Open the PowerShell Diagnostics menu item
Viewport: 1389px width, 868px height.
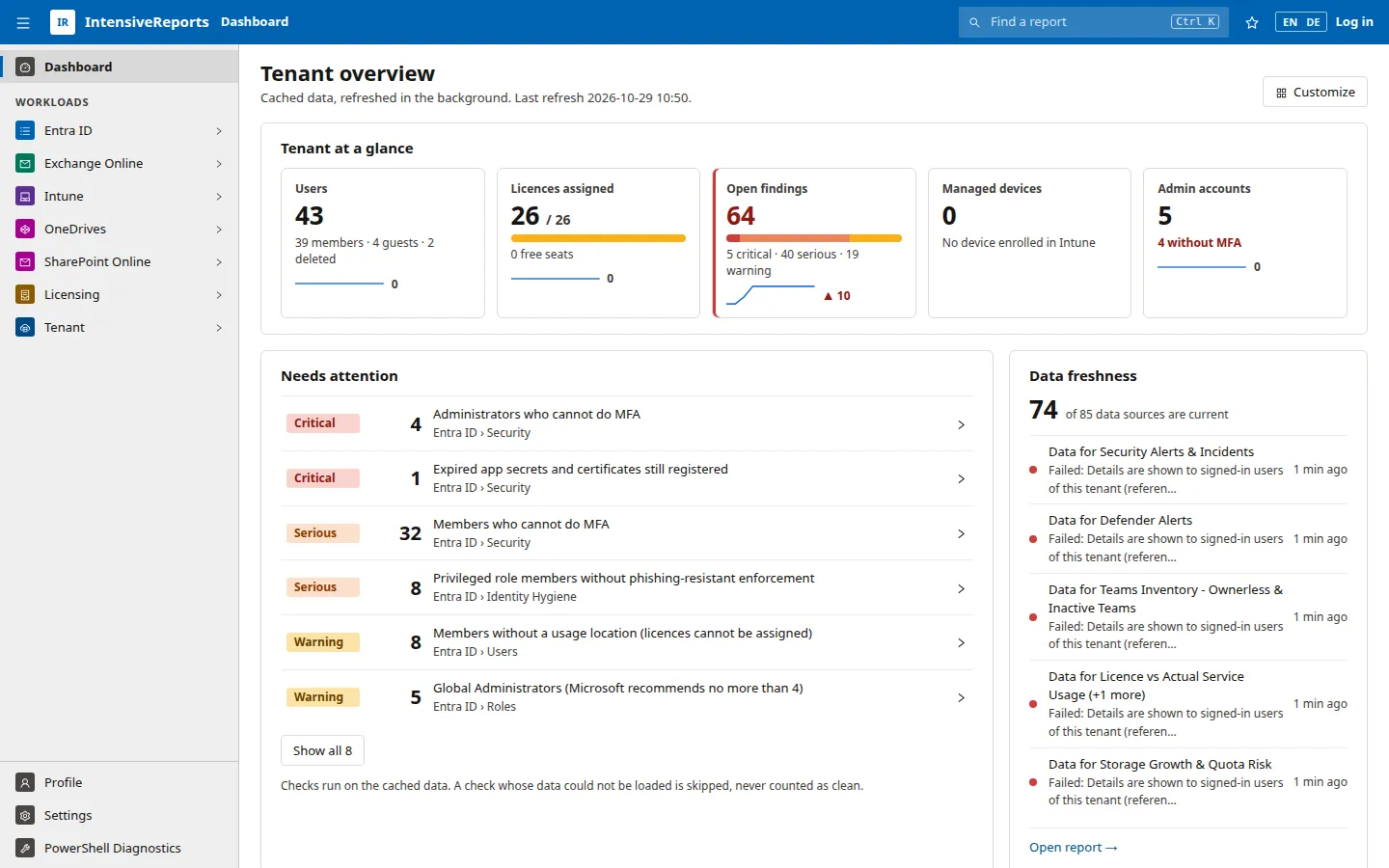pyautogui.click(x=120, y=849)
